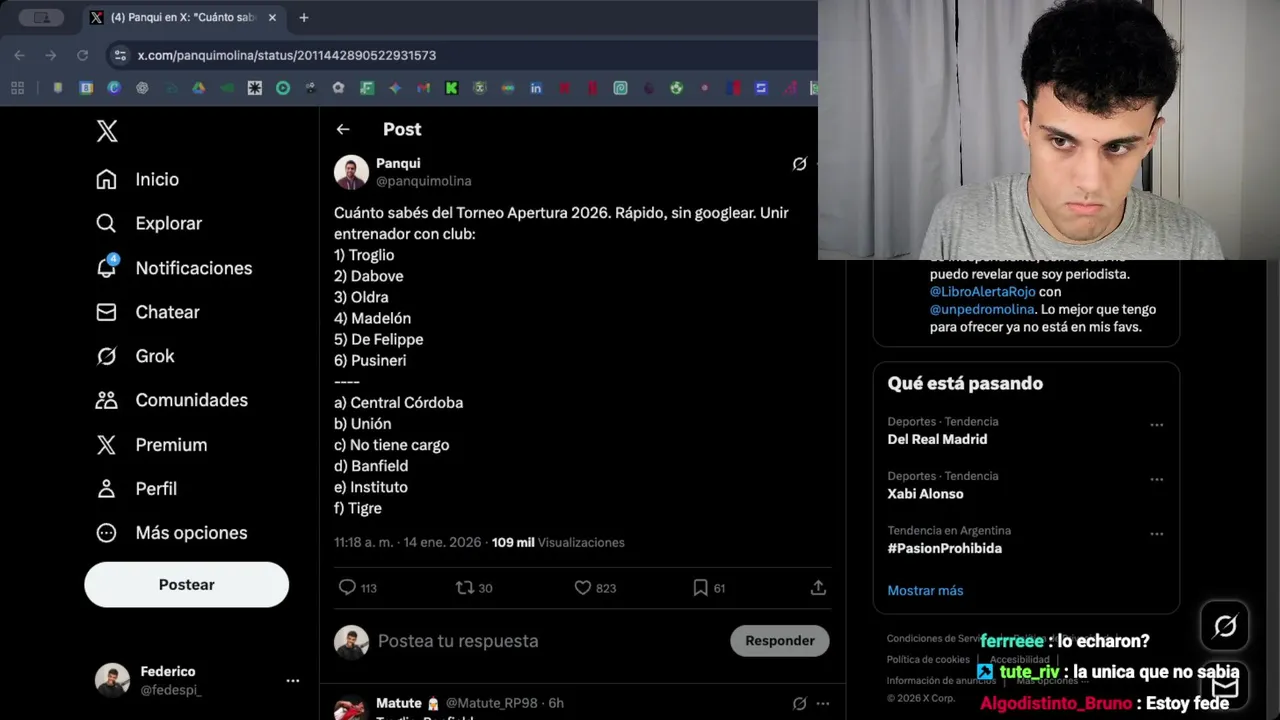Open replies via the comment bubble icon
This screenshot has height=720, width=1280.
[347, 588]
